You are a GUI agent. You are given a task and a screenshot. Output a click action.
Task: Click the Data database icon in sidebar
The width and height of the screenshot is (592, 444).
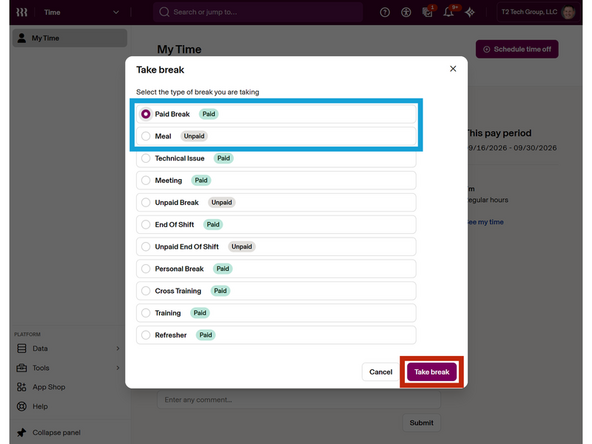point(22,348)
